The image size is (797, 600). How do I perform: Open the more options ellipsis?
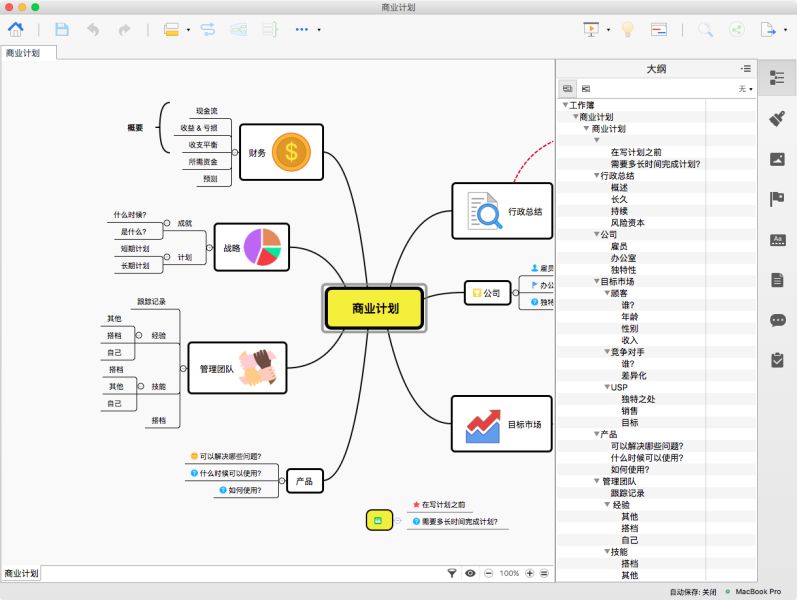point(302,29)
